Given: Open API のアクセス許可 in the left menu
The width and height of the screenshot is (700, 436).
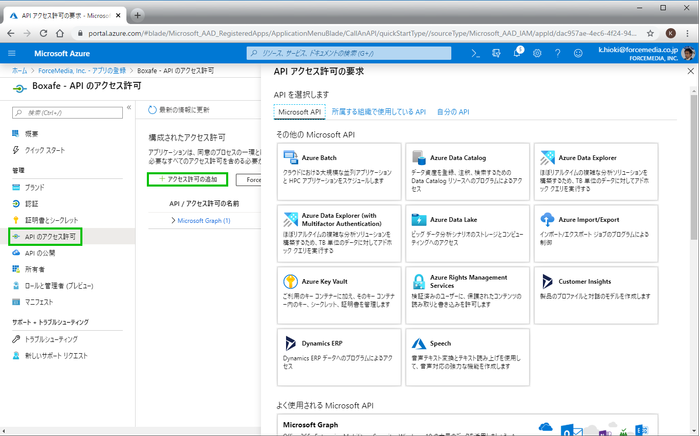Looking at the screenshot, I should (x=45, y=237).
